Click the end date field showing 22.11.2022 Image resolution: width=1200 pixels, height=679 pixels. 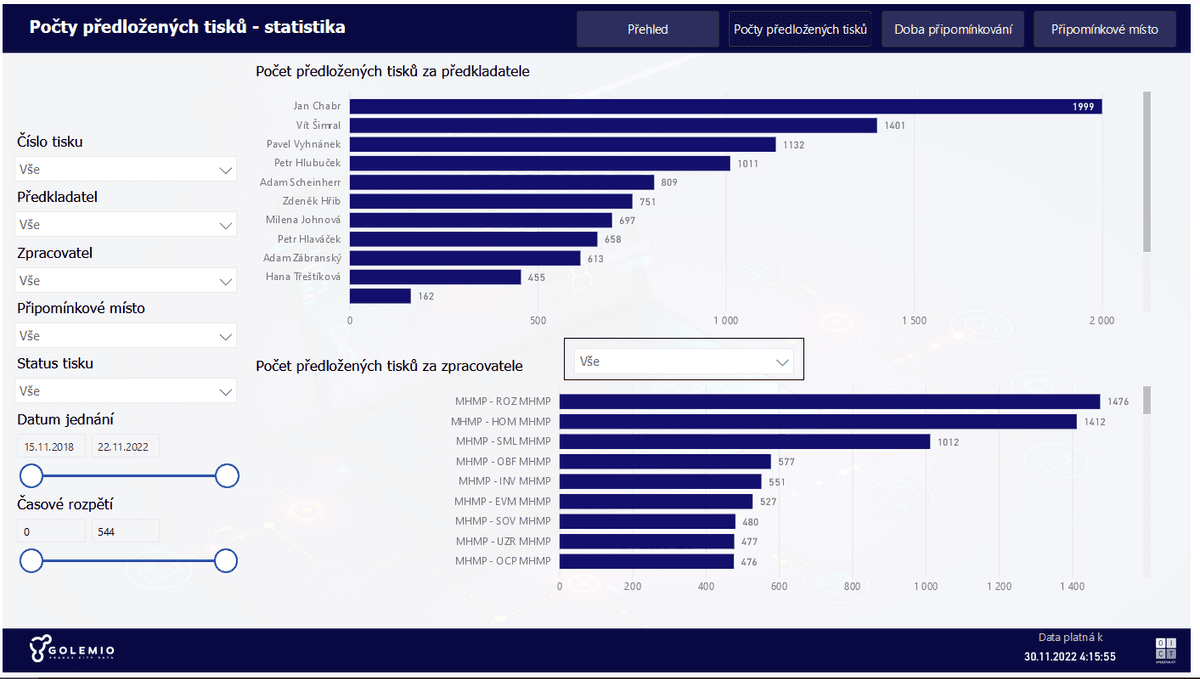[x=125, y=446]
